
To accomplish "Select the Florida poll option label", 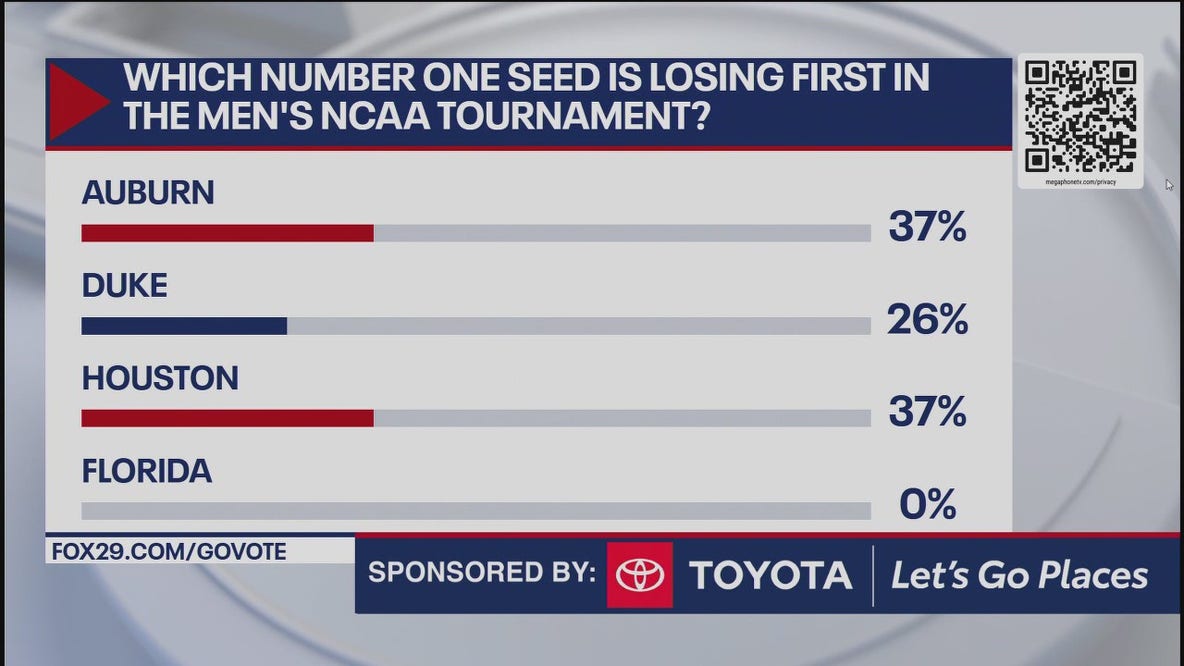I will click(x=147, y=471).
